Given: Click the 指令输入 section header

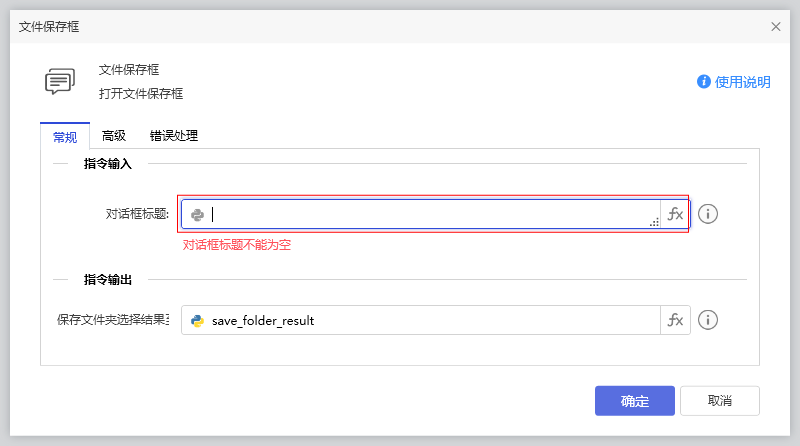Looking at the screenshot, I should pos(115,163).
